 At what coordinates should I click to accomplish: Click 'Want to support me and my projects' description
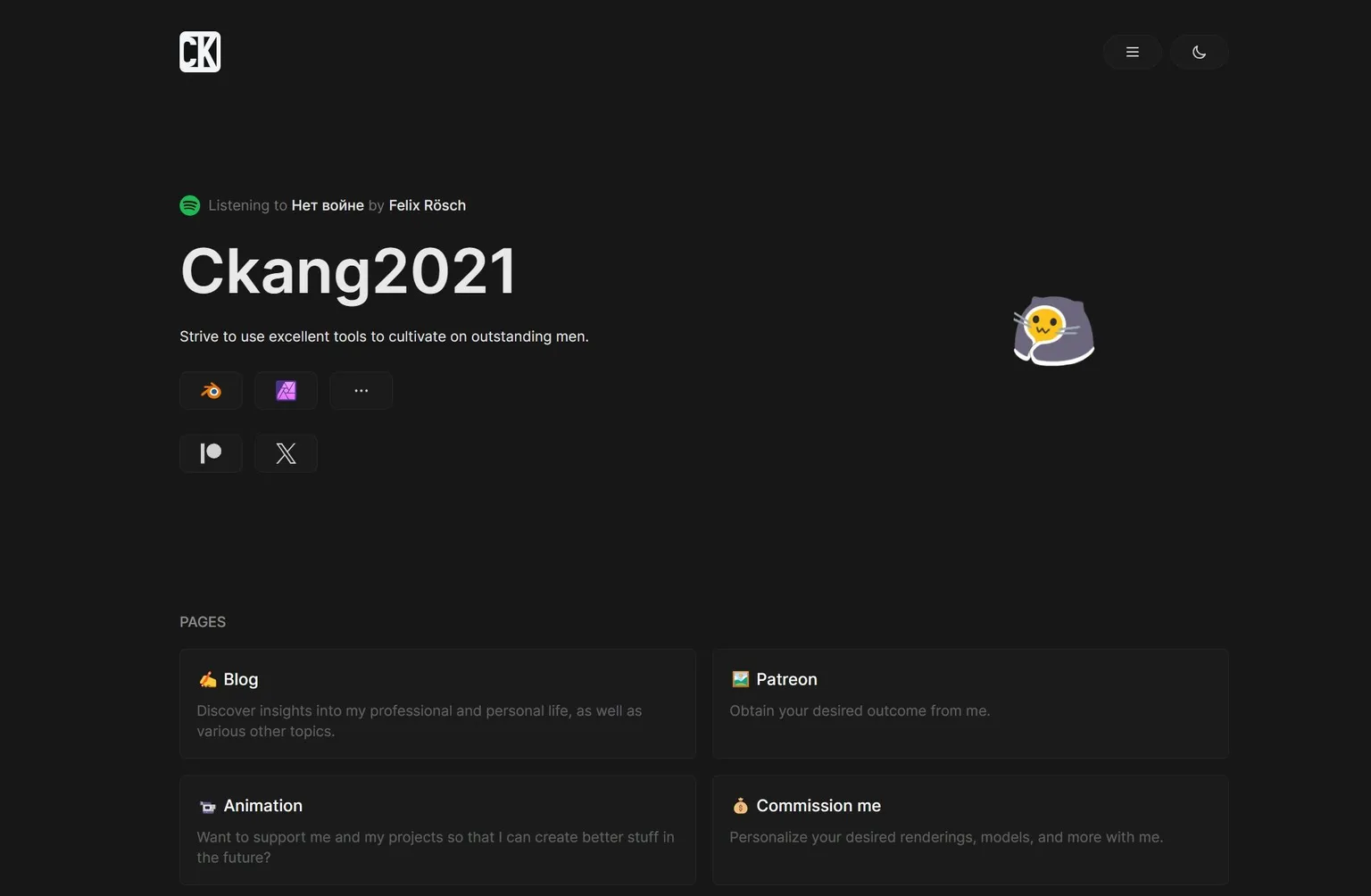point(436,847)
